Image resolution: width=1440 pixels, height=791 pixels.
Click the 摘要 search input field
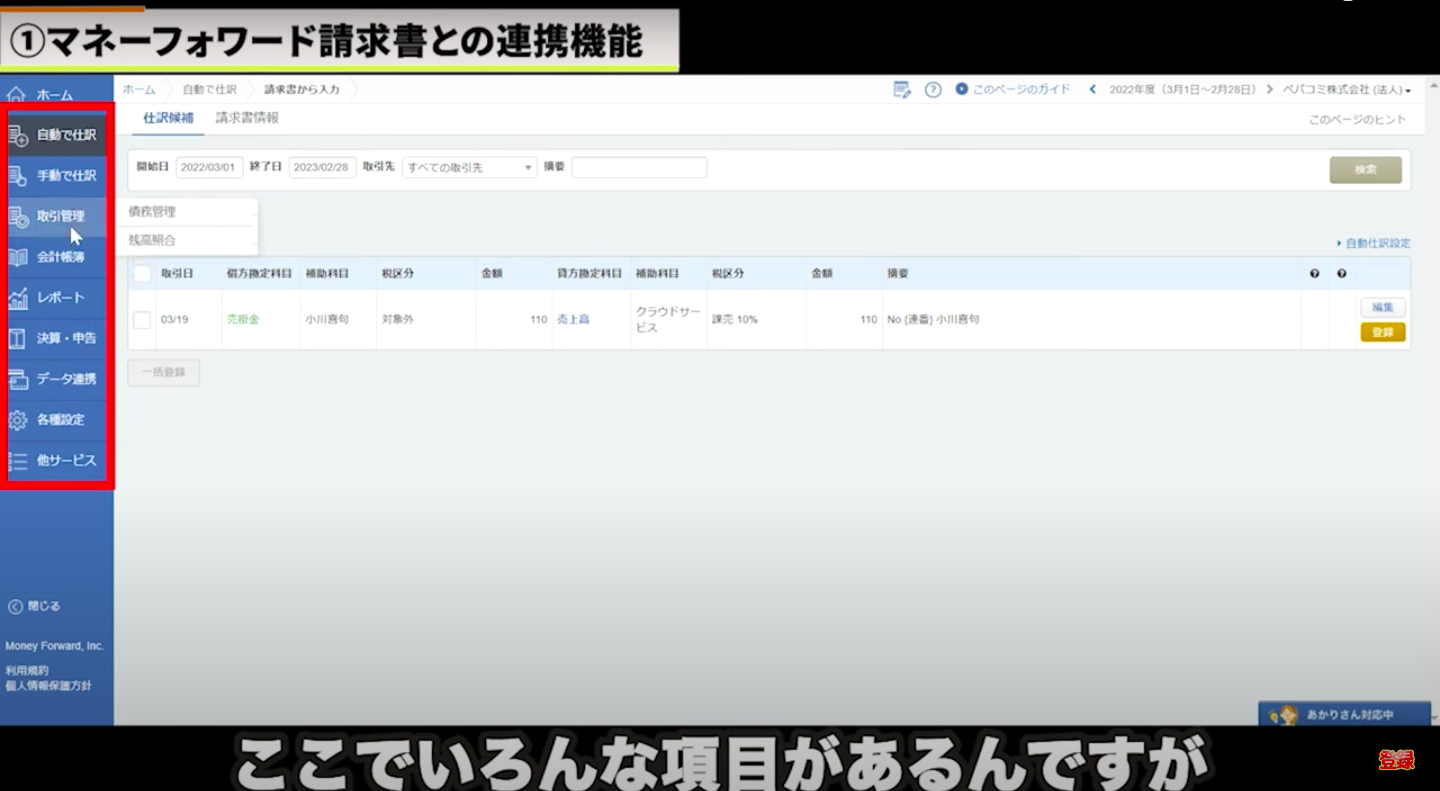tap(639, 168)
